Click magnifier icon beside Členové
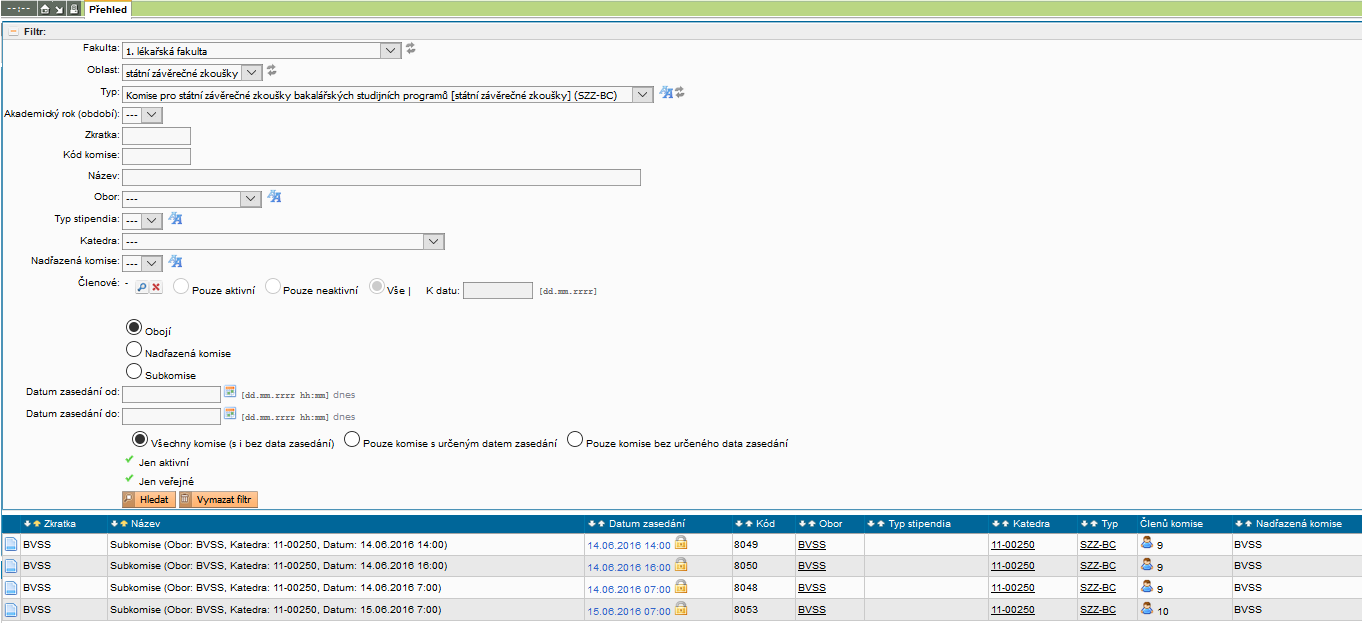 point(142,288)
